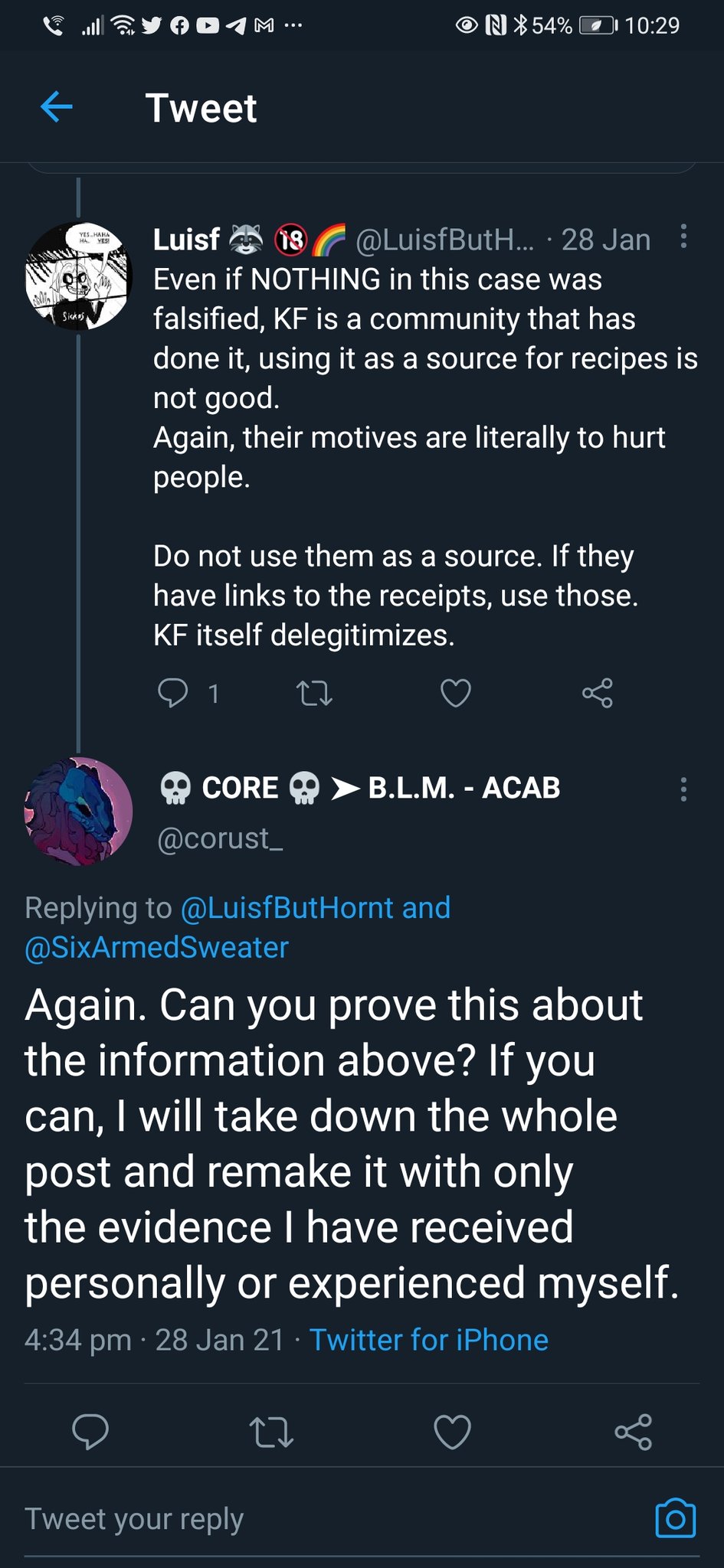Open the reply bubble on Luisf's tweet

point(172,693)
